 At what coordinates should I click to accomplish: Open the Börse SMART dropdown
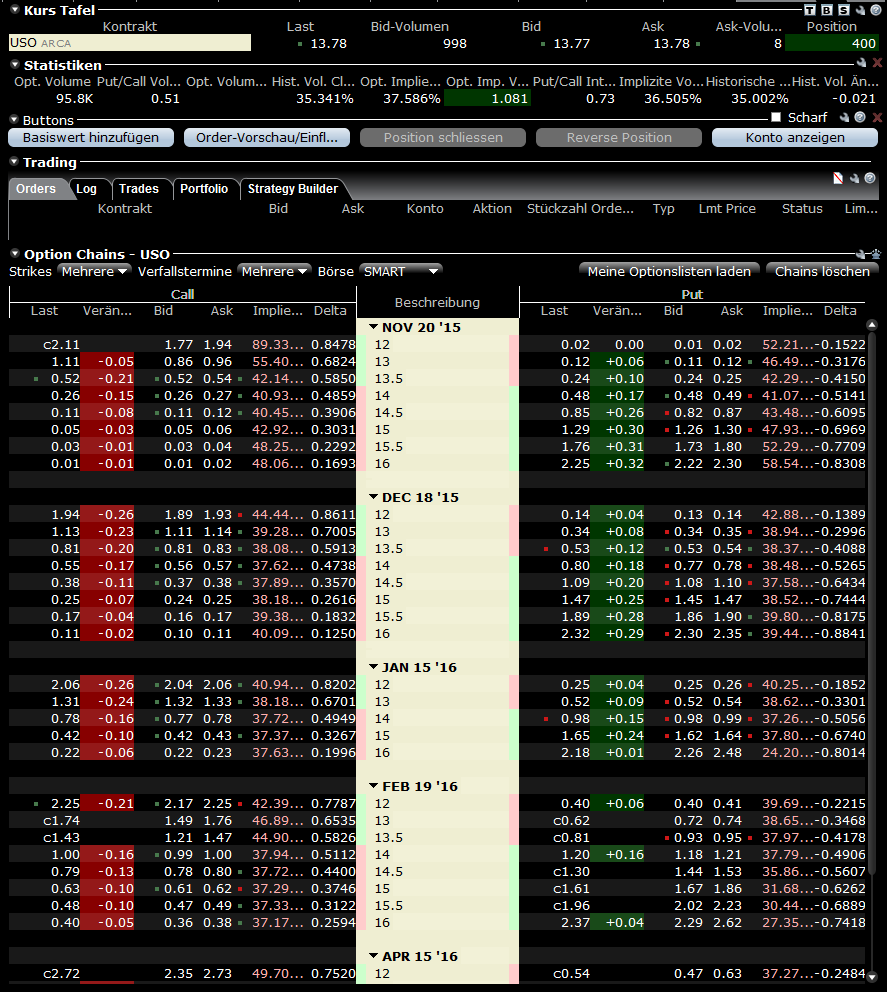400,271
